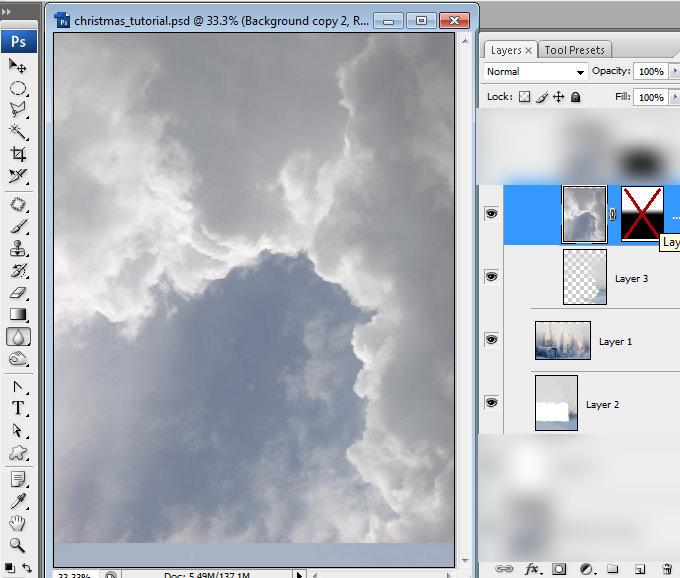Open the status bar info arrow menu

click(299, 575)
